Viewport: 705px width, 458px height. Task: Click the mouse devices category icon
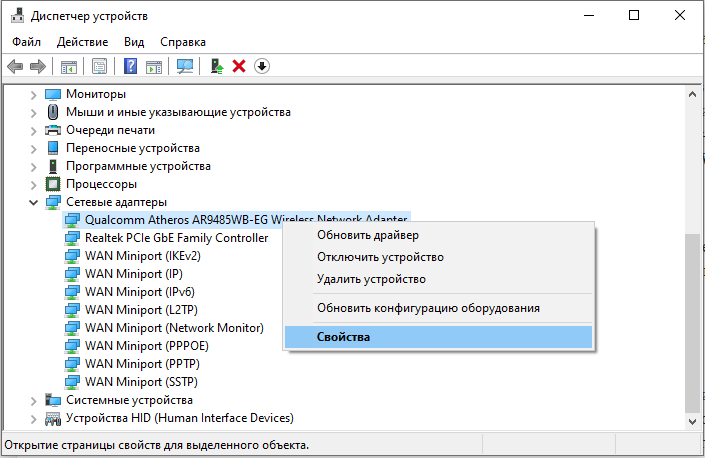tap(53, 112)
